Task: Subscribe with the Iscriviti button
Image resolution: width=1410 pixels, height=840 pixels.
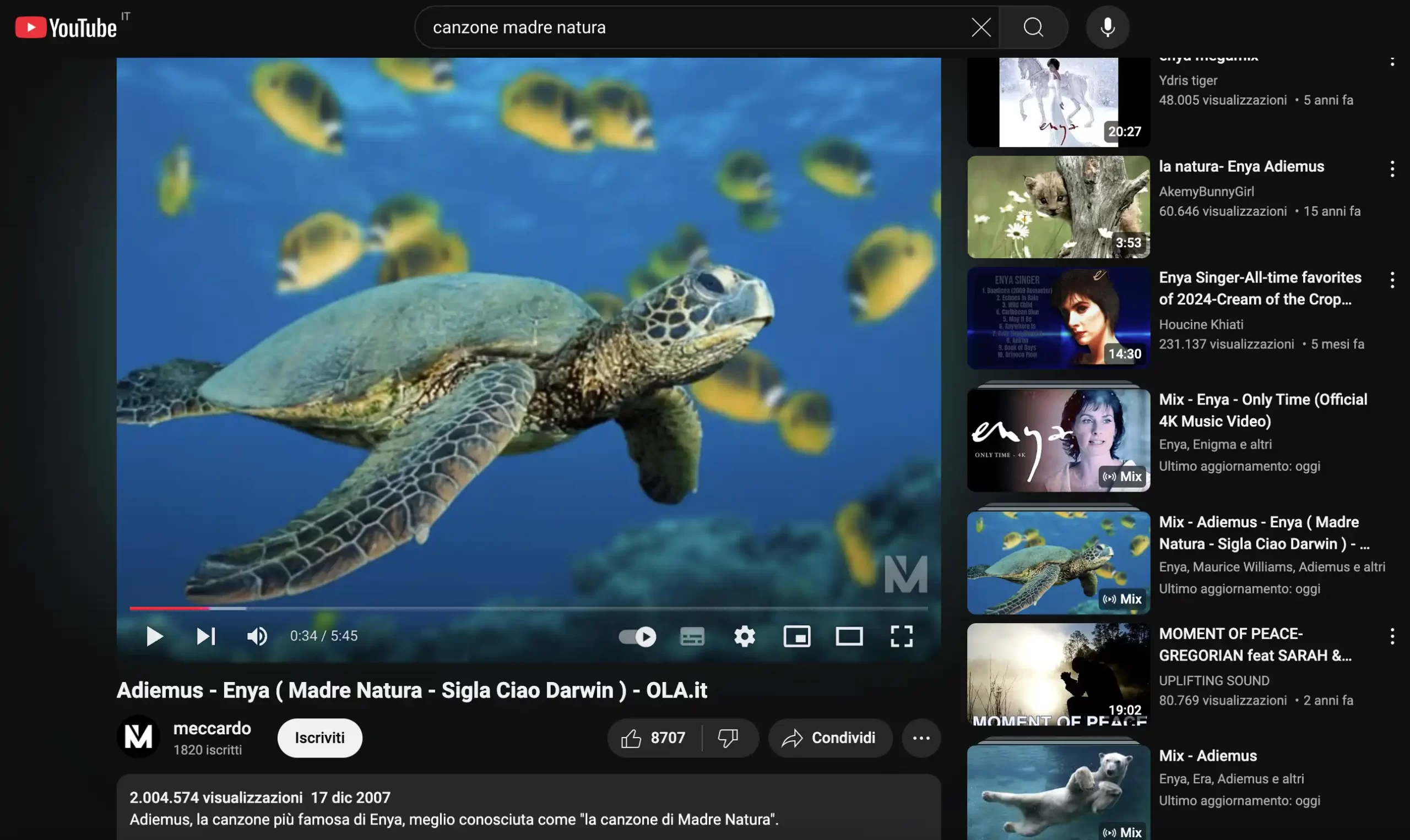Action: (319, 738)
